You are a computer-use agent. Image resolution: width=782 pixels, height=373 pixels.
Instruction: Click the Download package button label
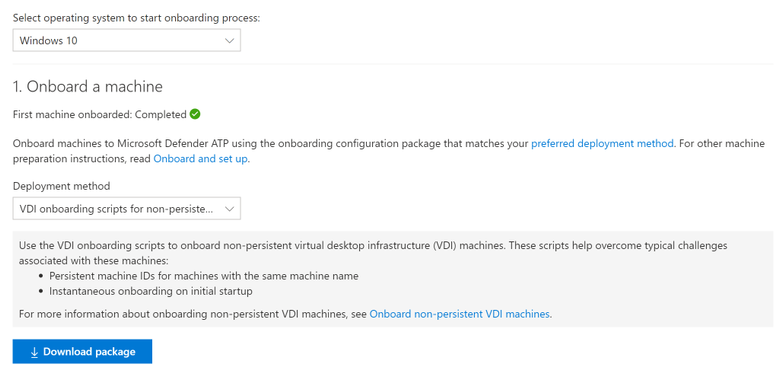(89, 352)
